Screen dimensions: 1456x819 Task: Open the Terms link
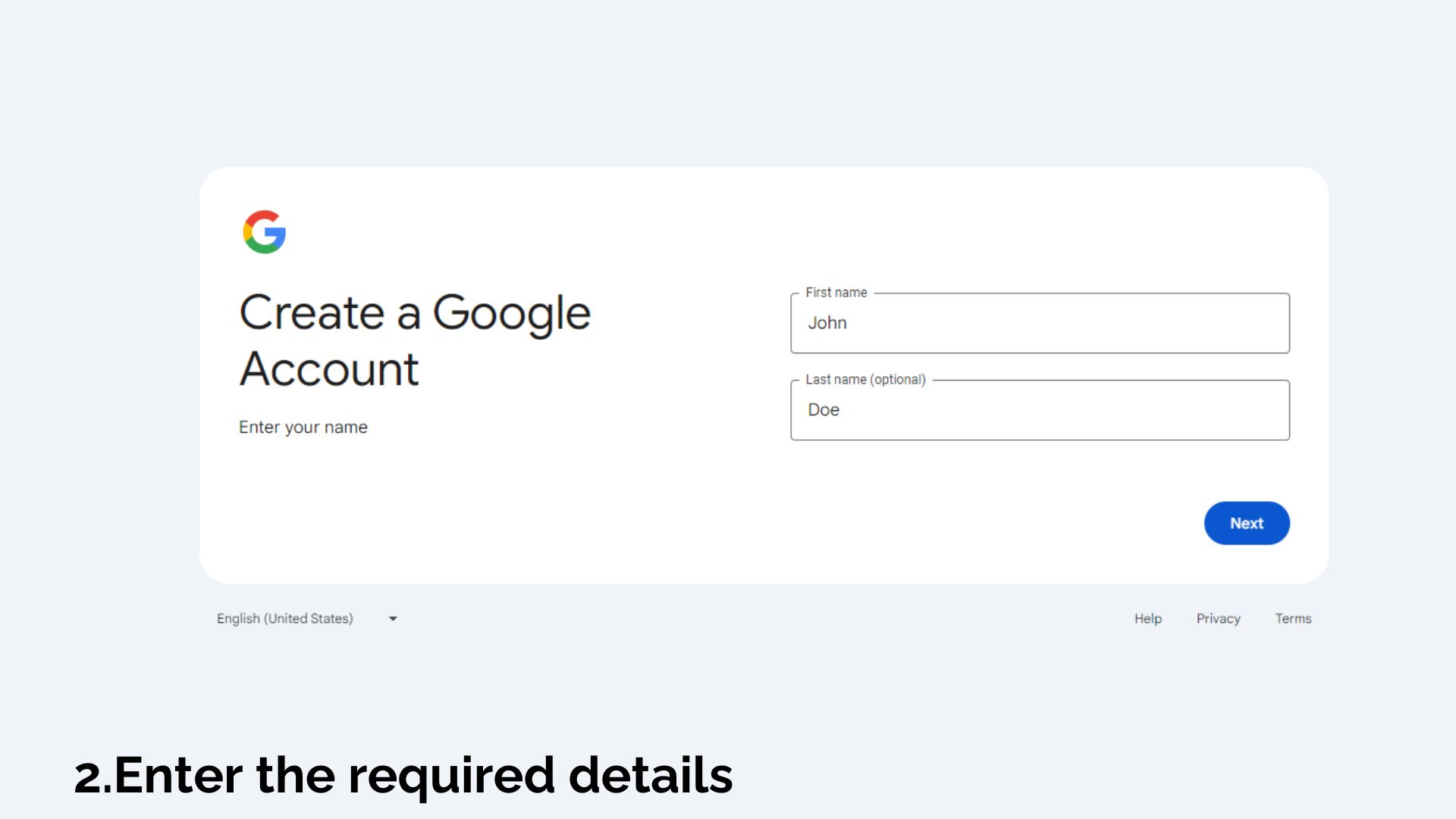(1293, 619)
